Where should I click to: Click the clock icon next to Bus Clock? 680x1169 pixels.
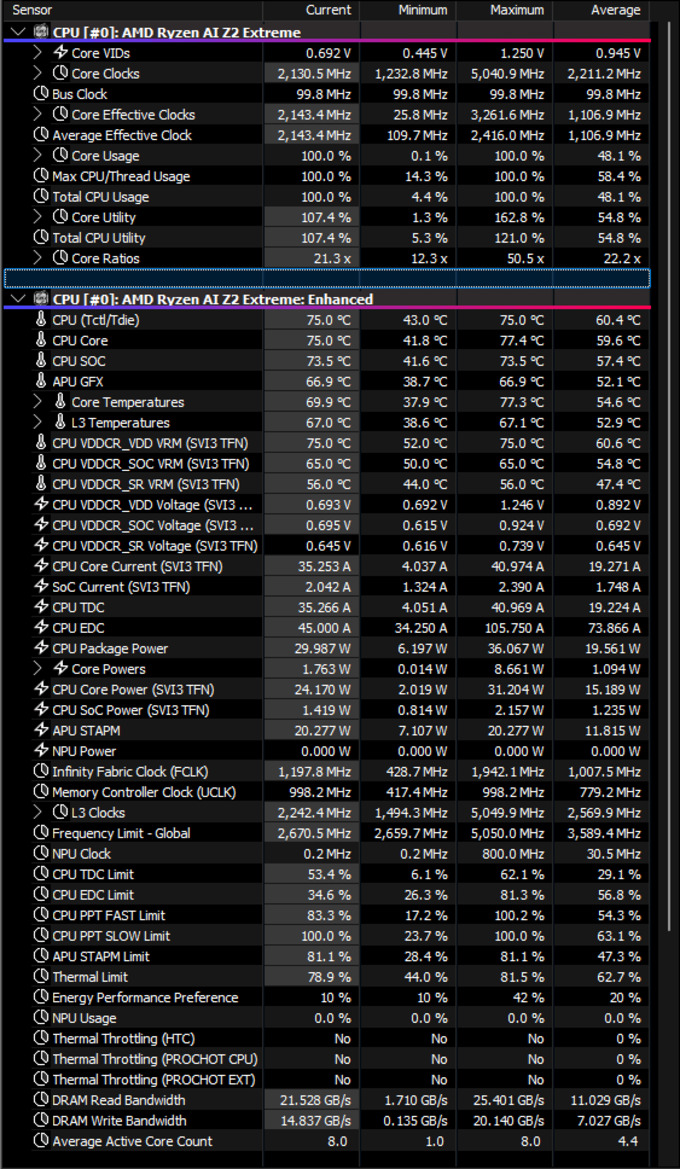click(x=41, y=94)
